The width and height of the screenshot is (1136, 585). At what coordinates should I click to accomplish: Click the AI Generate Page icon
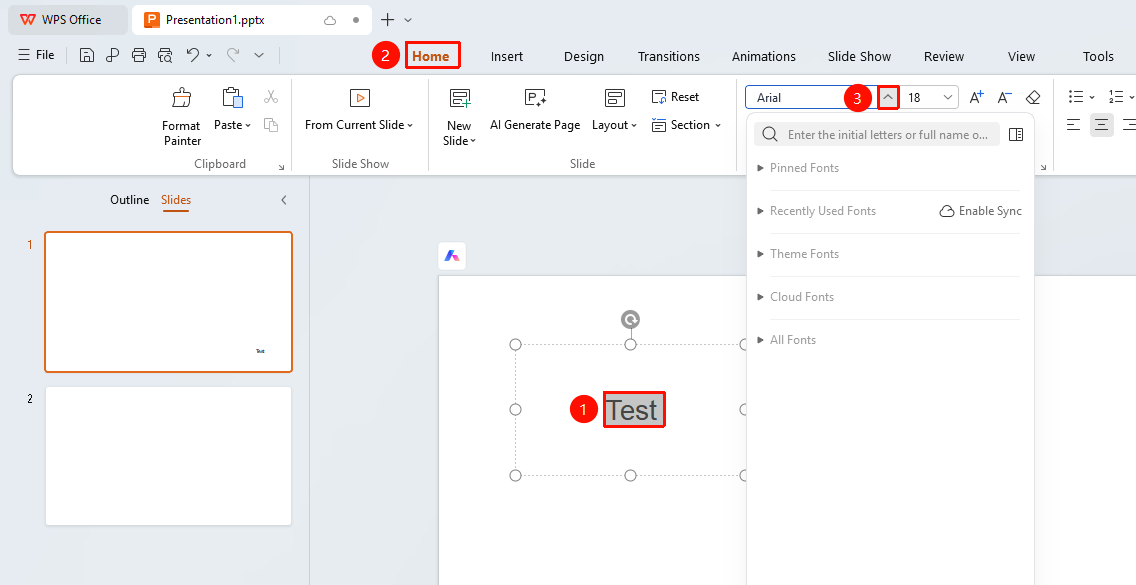pos(535,98)
